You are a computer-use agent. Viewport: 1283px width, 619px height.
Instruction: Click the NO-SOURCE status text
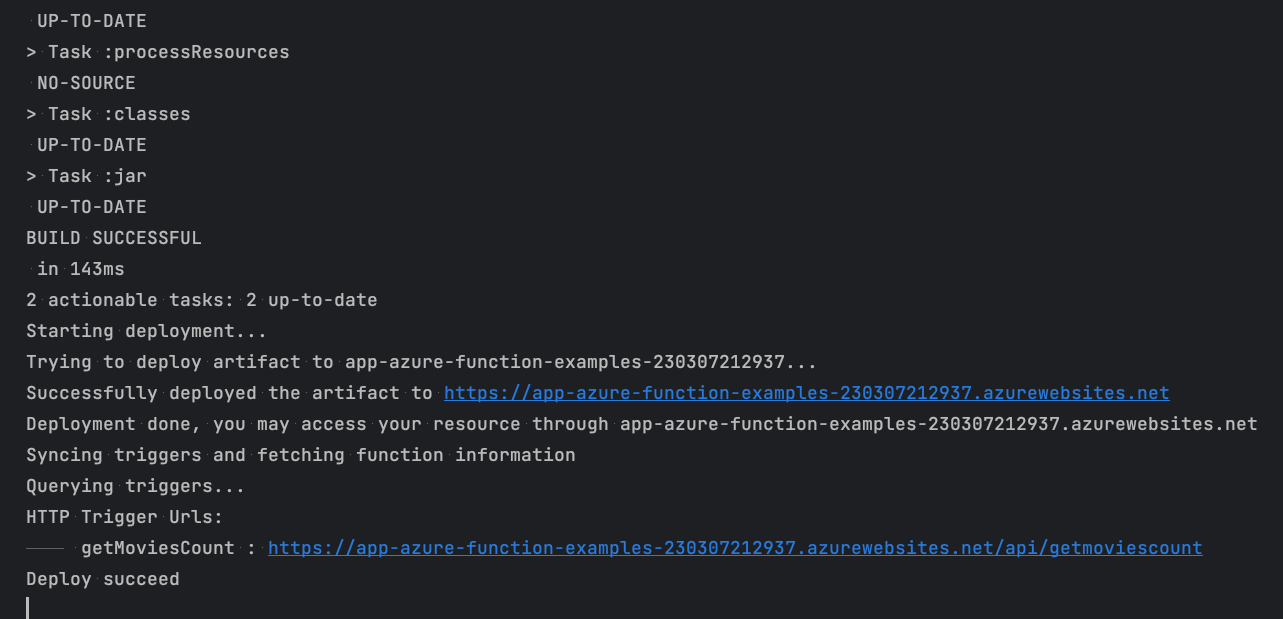point(86,83)
